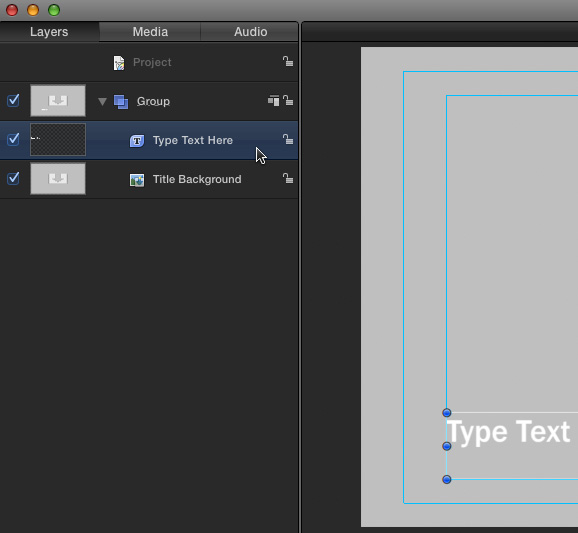Click the Group 2D/3D stack indicator icon
This screenshot has width=578, height=533.
(274, 100)
